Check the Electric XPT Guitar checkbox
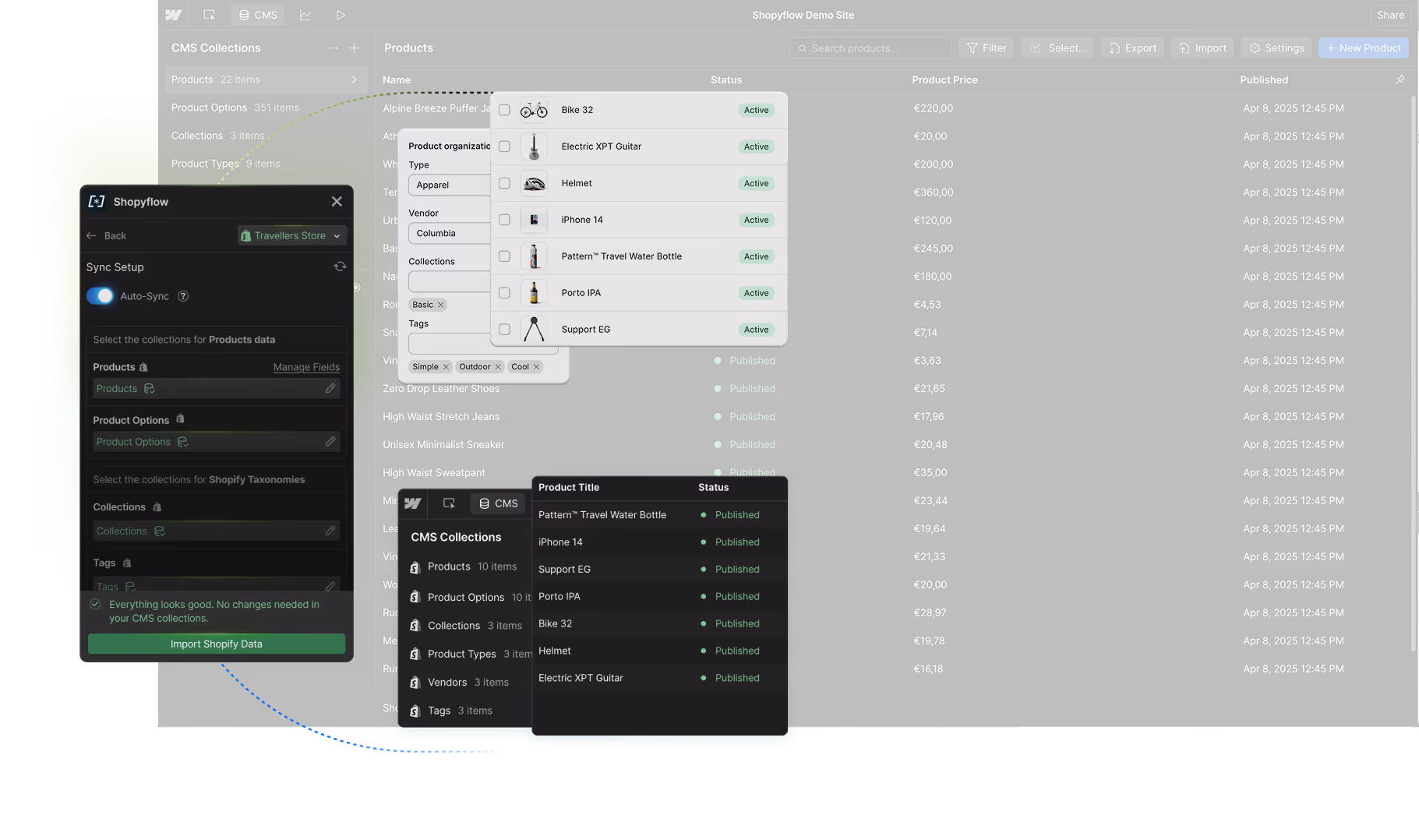The height and width of the screenshot is (840, 1419). (x=505, y=146)
